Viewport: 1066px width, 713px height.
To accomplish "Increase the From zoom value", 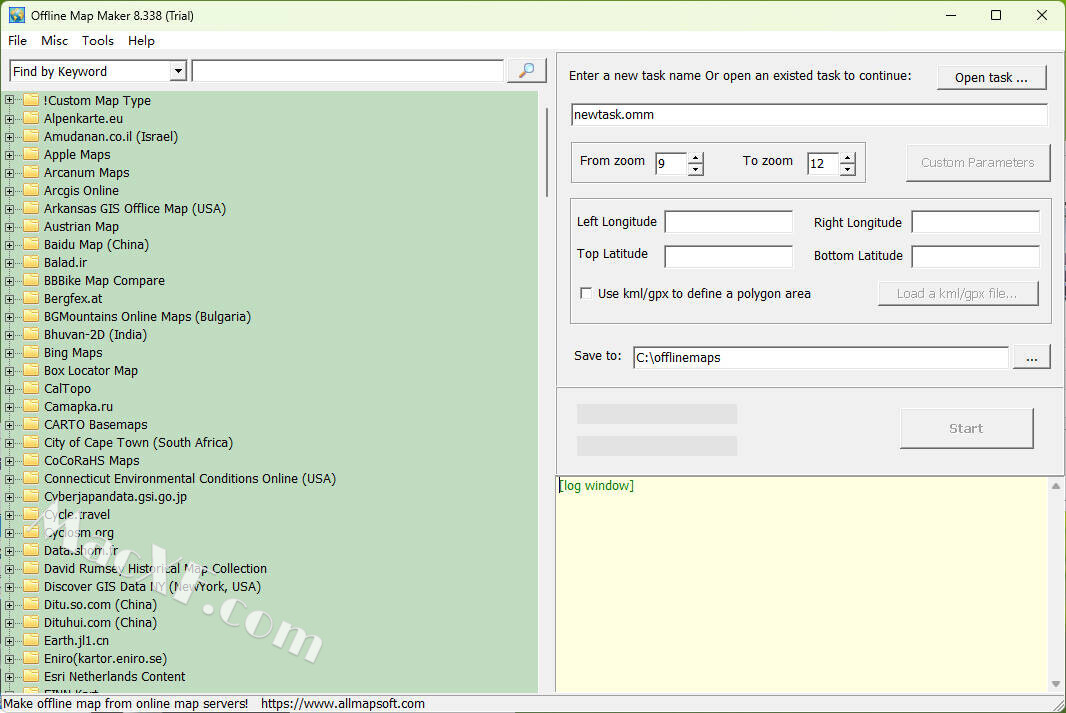I will tap(695, 158).
